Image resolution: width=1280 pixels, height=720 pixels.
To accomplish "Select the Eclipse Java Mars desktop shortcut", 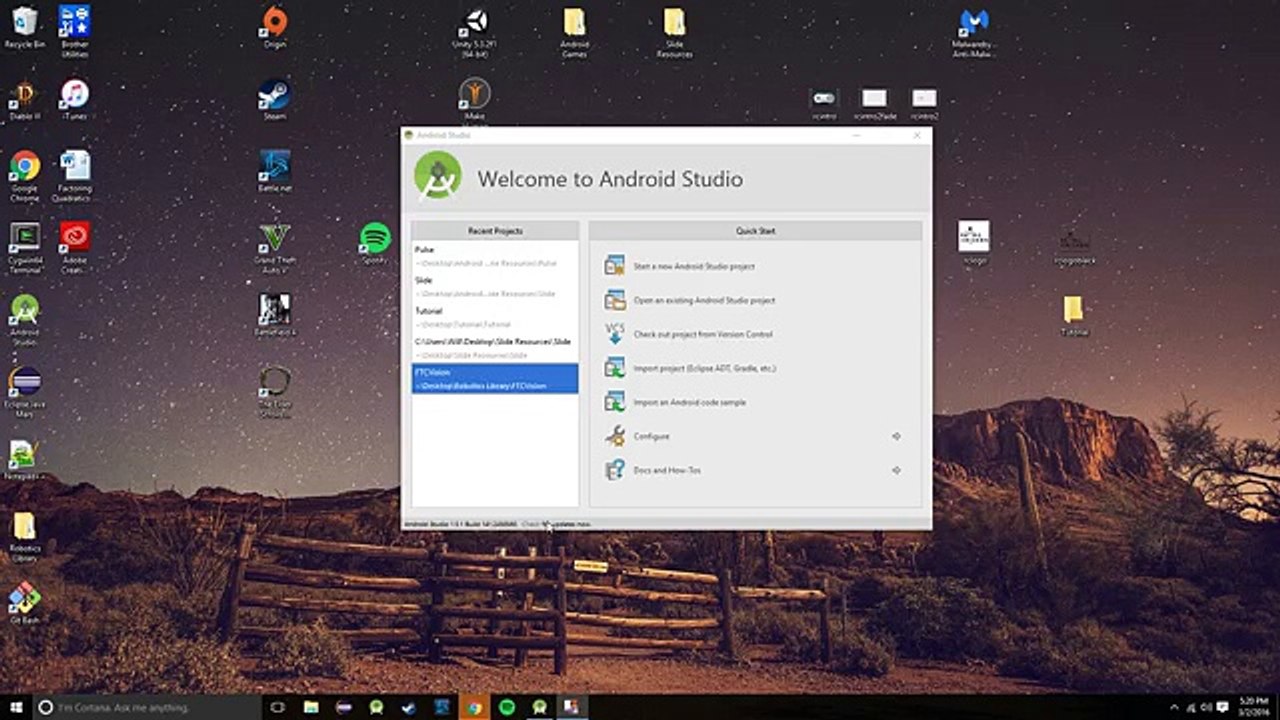I will click(x=25, y=391).
